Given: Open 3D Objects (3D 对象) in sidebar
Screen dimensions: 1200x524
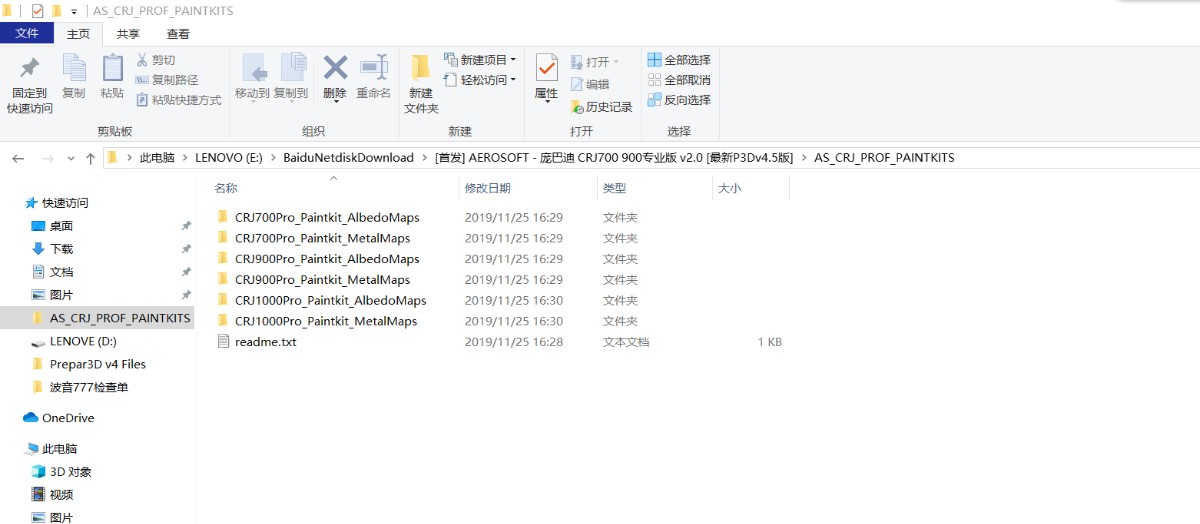Looking at the screenshot, I should pos(71,472).
